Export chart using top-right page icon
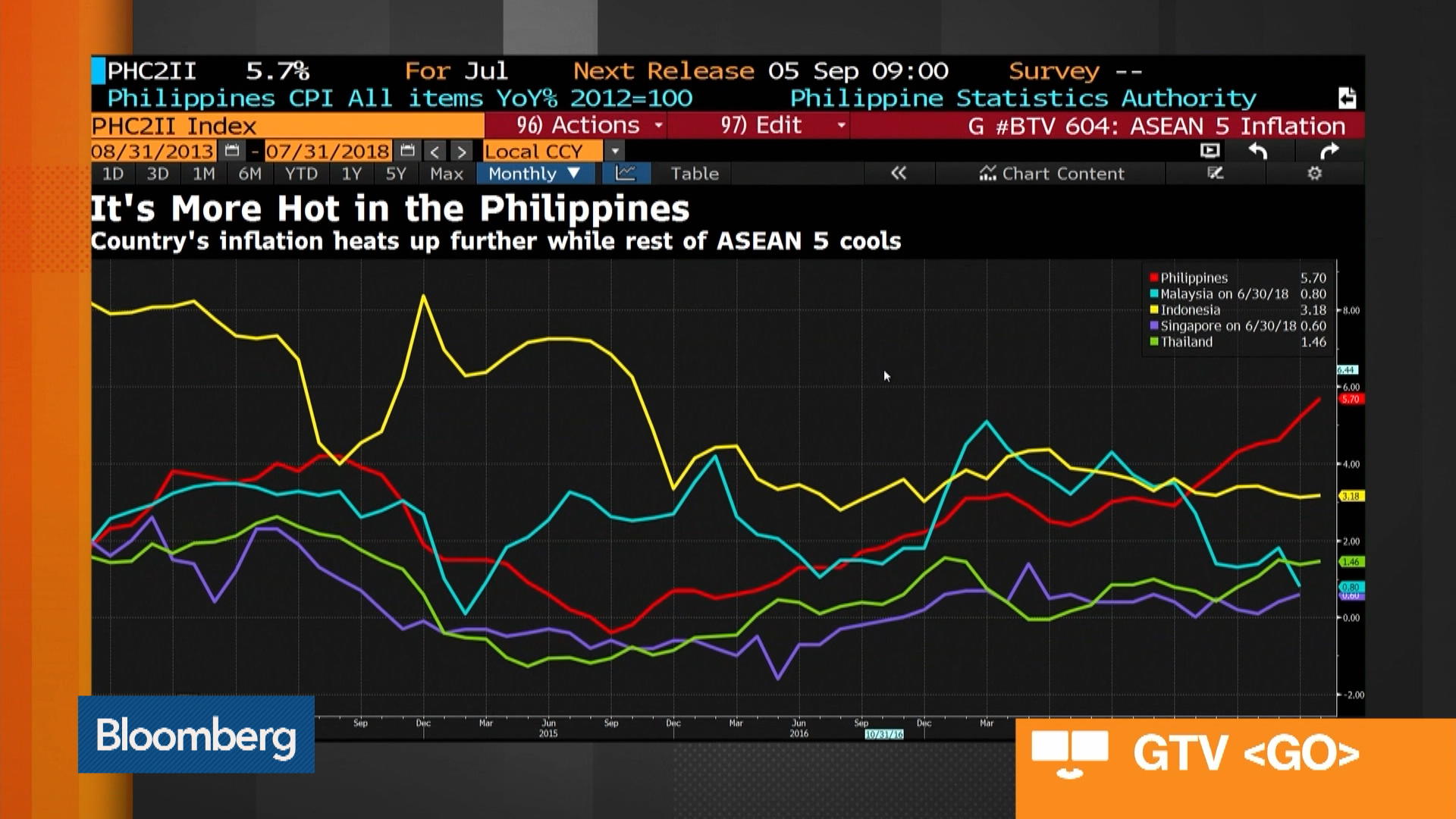1456x819 pixels. click(x=1347, y=98)
